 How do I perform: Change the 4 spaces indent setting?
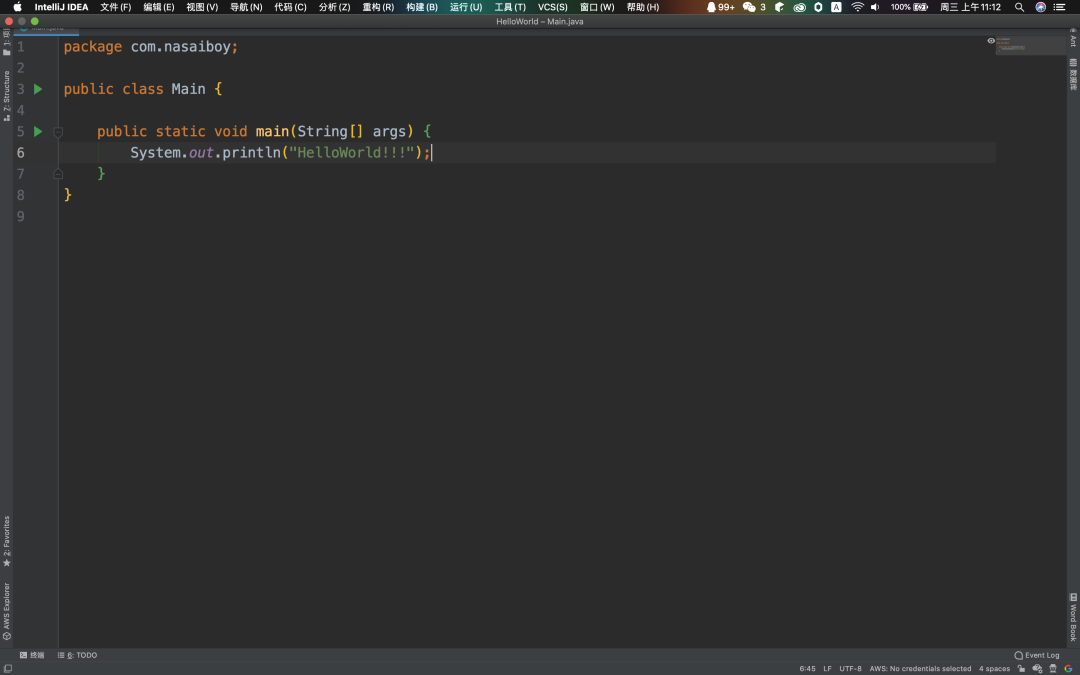click(x=994, y=668)
